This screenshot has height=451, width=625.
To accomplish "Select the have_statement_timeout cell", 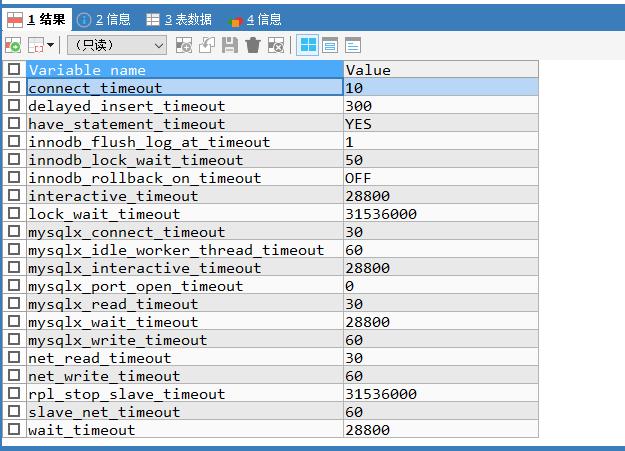I will (185, 123).
